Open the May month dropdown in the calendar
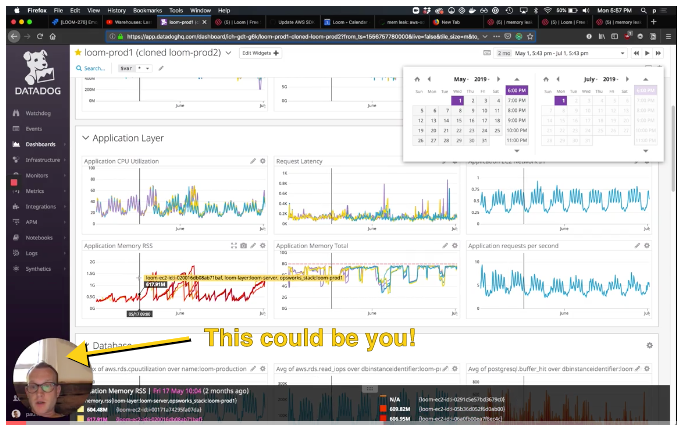The image size is (684, 435). coord(461,79)
